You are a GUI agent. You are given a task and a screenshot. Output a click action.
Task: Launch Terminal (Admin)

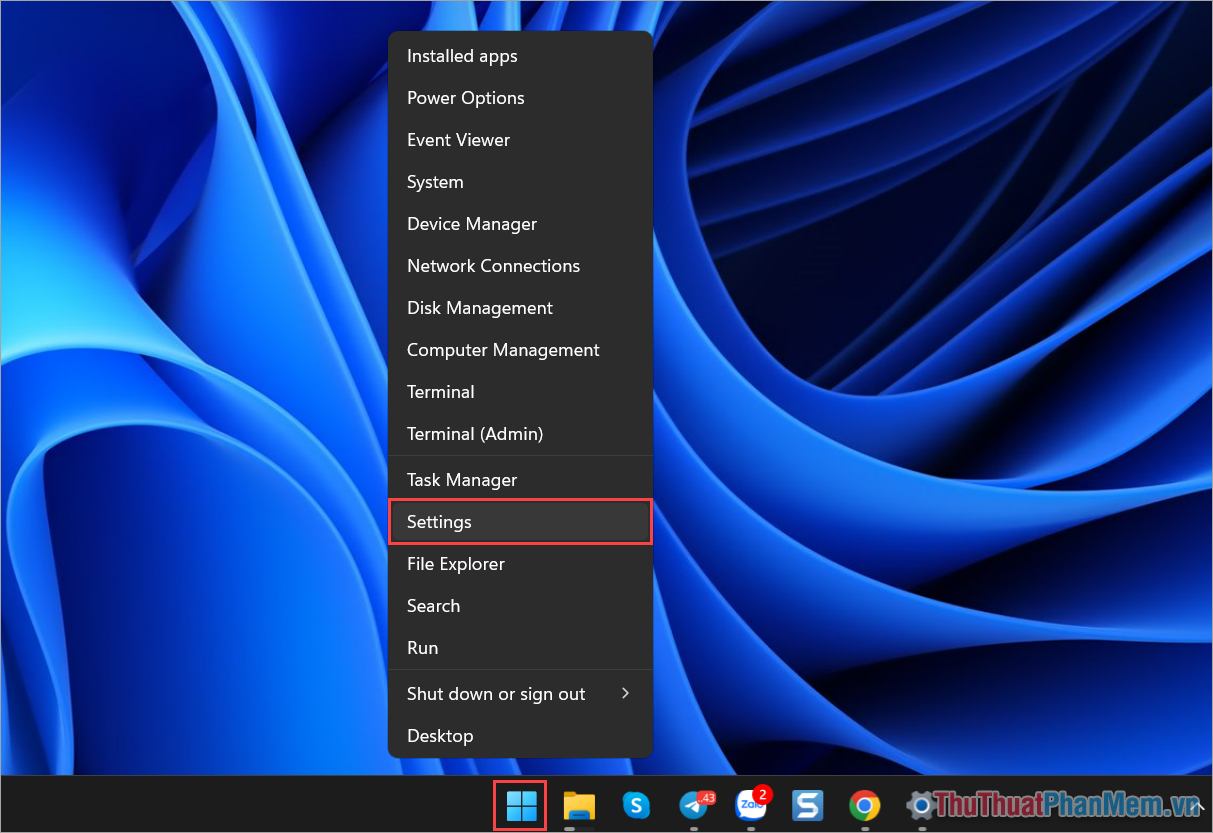click(x=475, y=433)
